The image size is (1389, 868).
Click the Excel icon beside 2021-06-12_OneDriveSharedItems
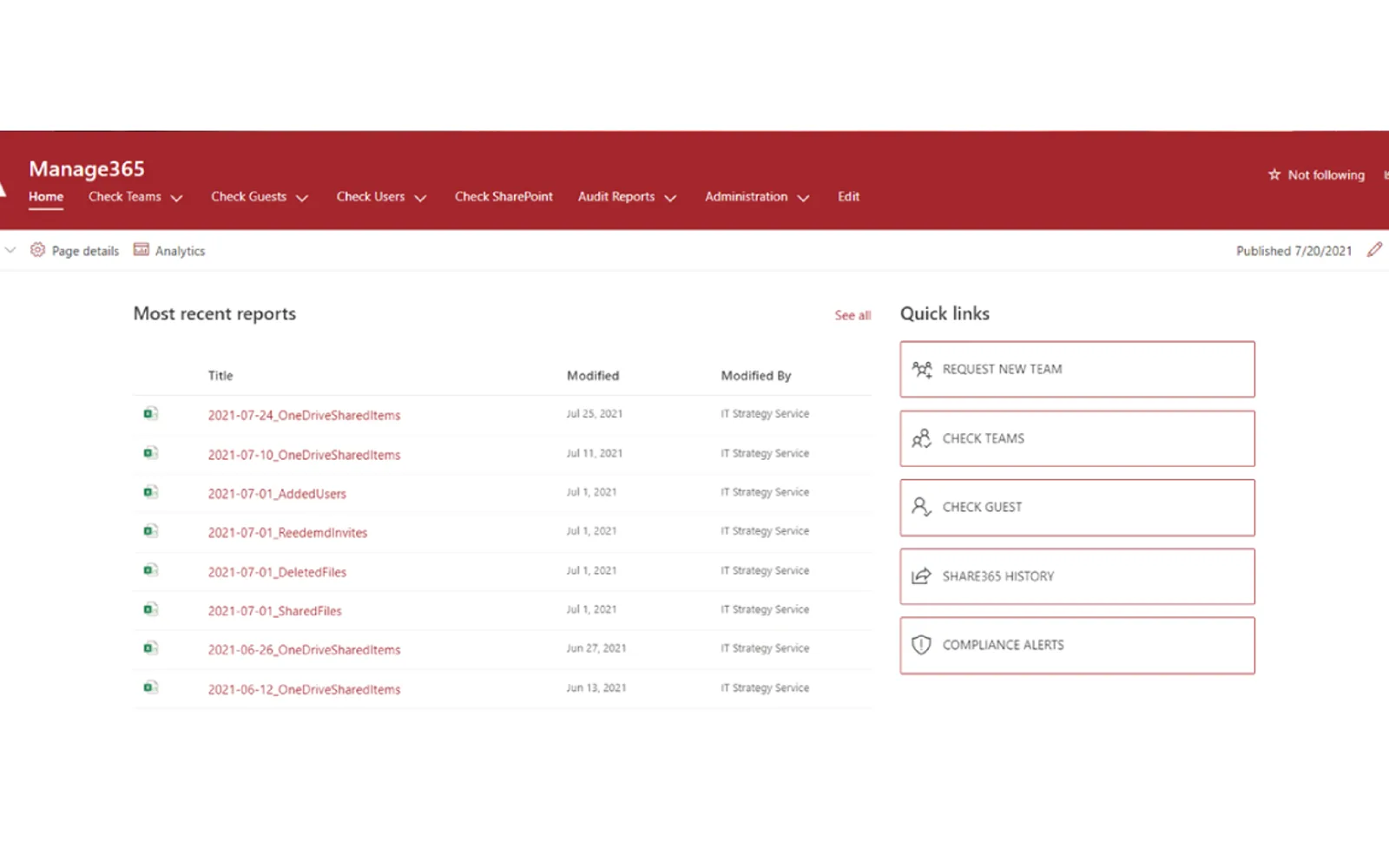(x=150, y=687)
